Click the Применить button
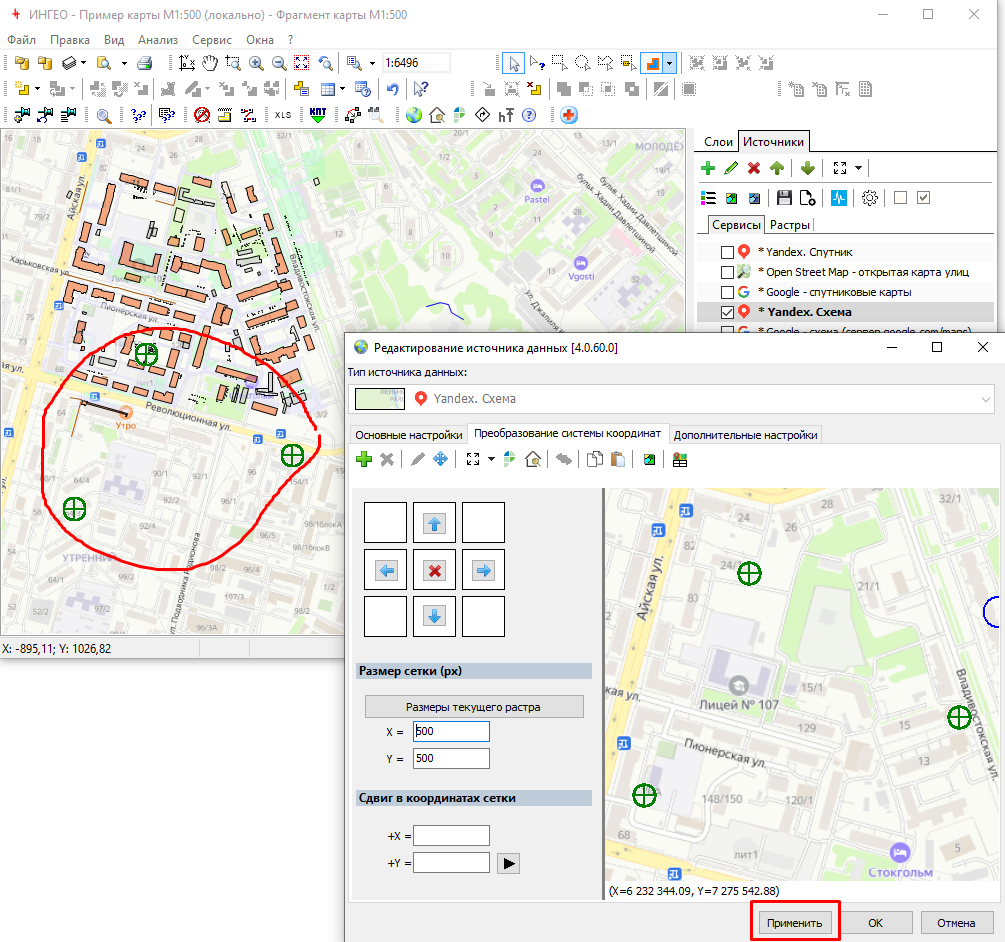 794,923
